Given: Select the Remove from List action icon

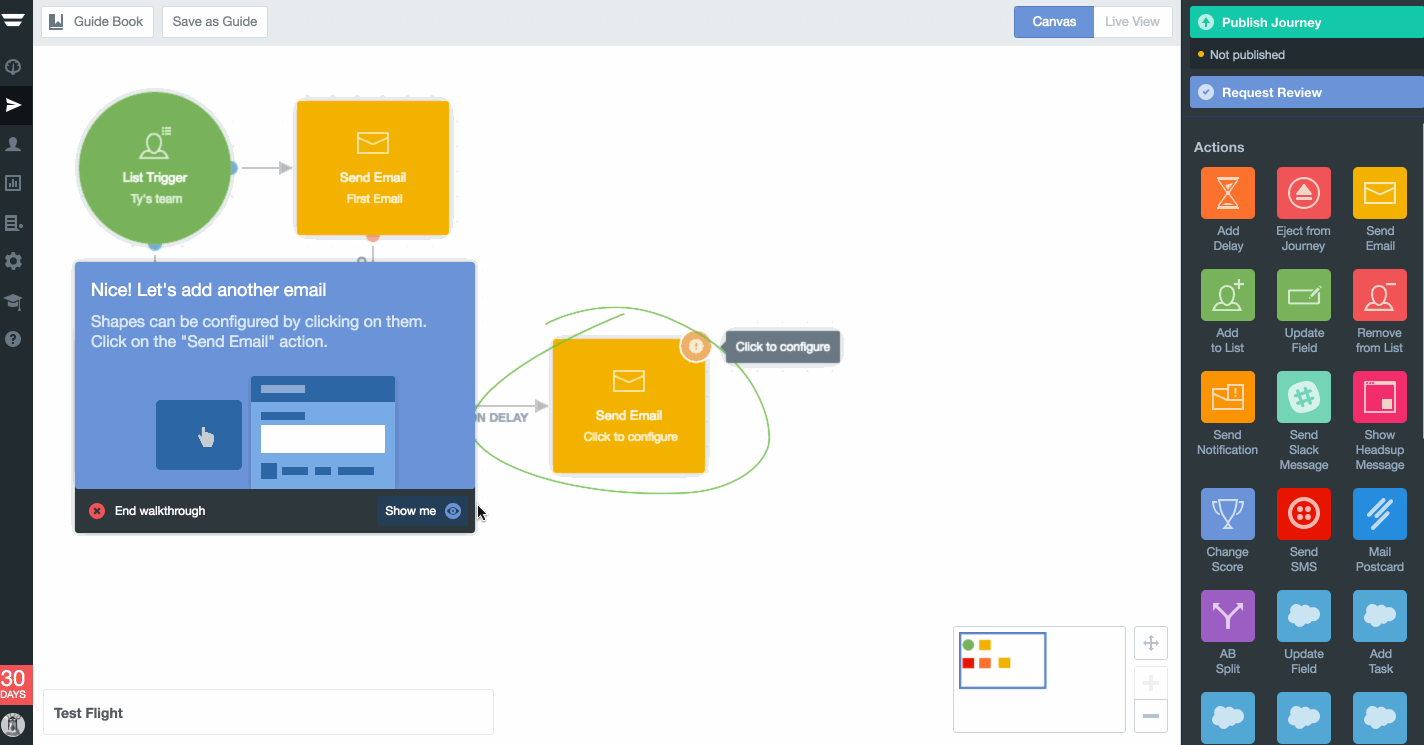Looking at the screenshot, I should click(x=1379, y=295).
